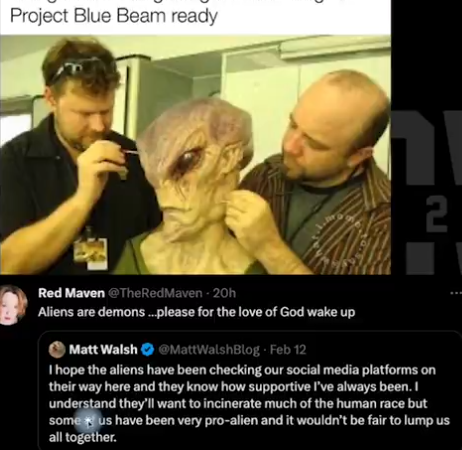Click Matt Walsh's small profile picture
This screenshot has width=462, height=450.
[x=57, y=349]
